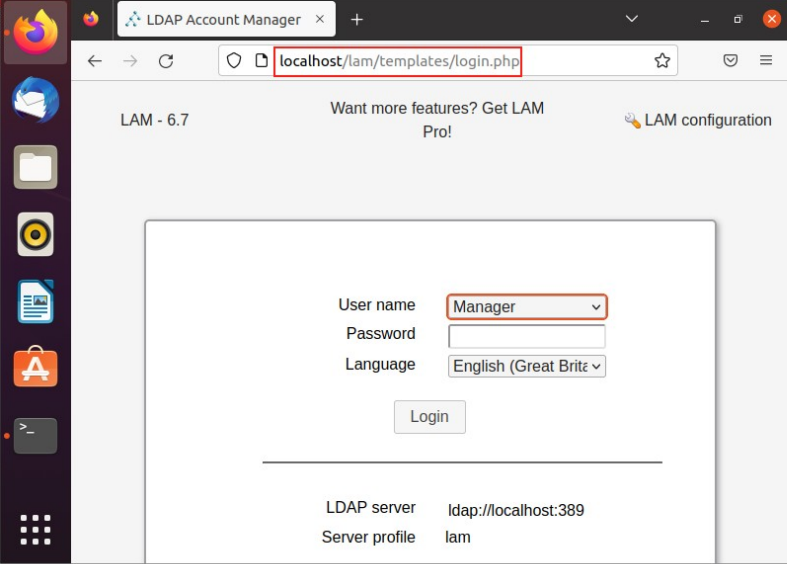Click the Password label
This screenshot has width=787, height=564.
coord(380,333)
